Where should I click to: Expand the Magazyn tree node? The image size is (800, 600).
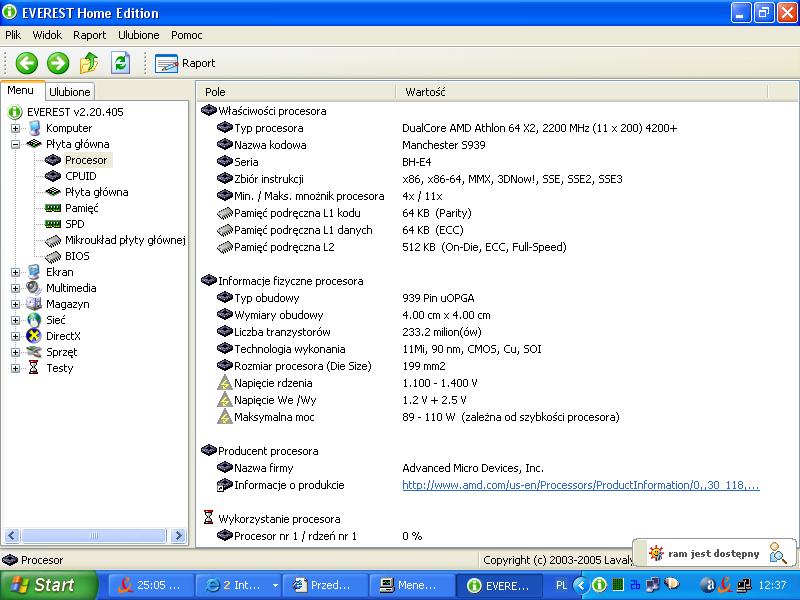click(15, 304)
